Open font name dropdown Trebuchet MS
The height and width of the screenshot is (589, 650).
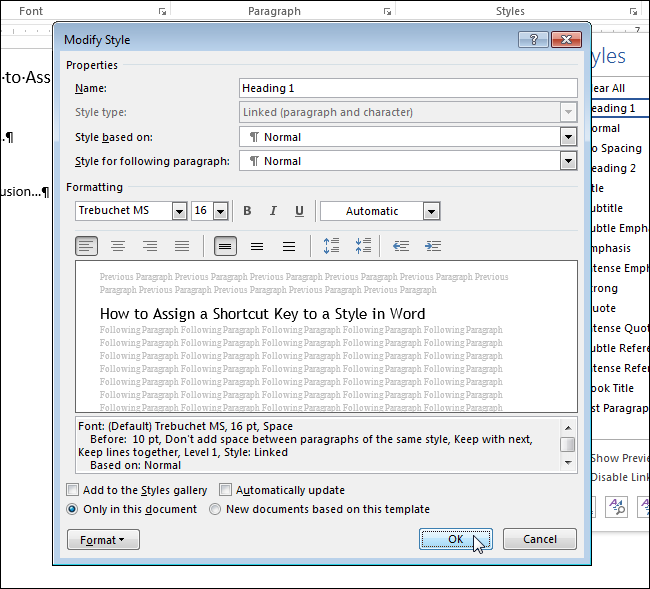[x=179, y=211]
